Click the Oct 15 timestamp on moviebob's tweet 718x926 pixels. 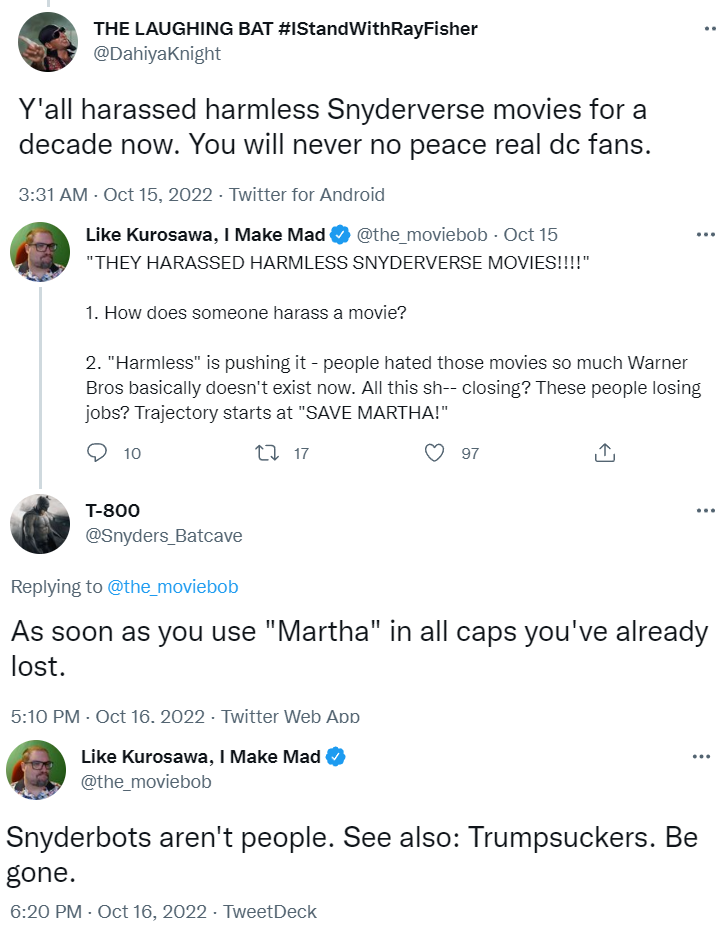tap(530, 235)
